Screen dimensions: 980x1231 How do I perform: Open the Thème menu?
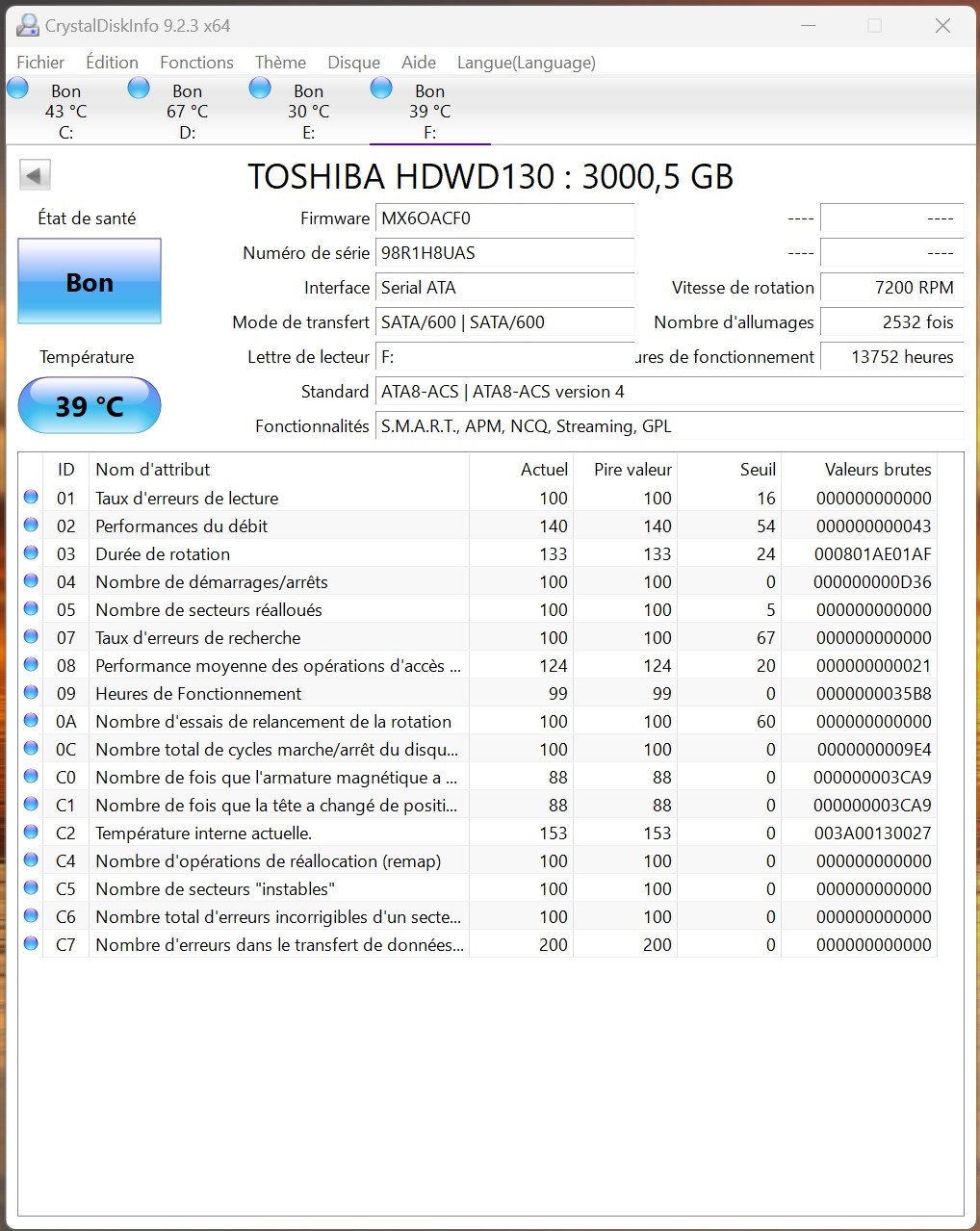pos(280,63)
